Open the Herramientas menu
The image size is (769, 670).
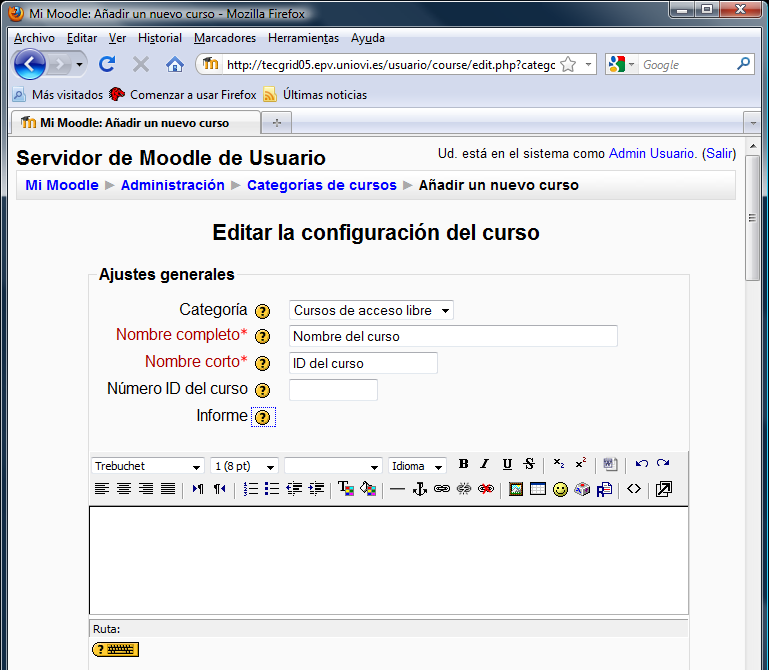(x=303, y=38)
